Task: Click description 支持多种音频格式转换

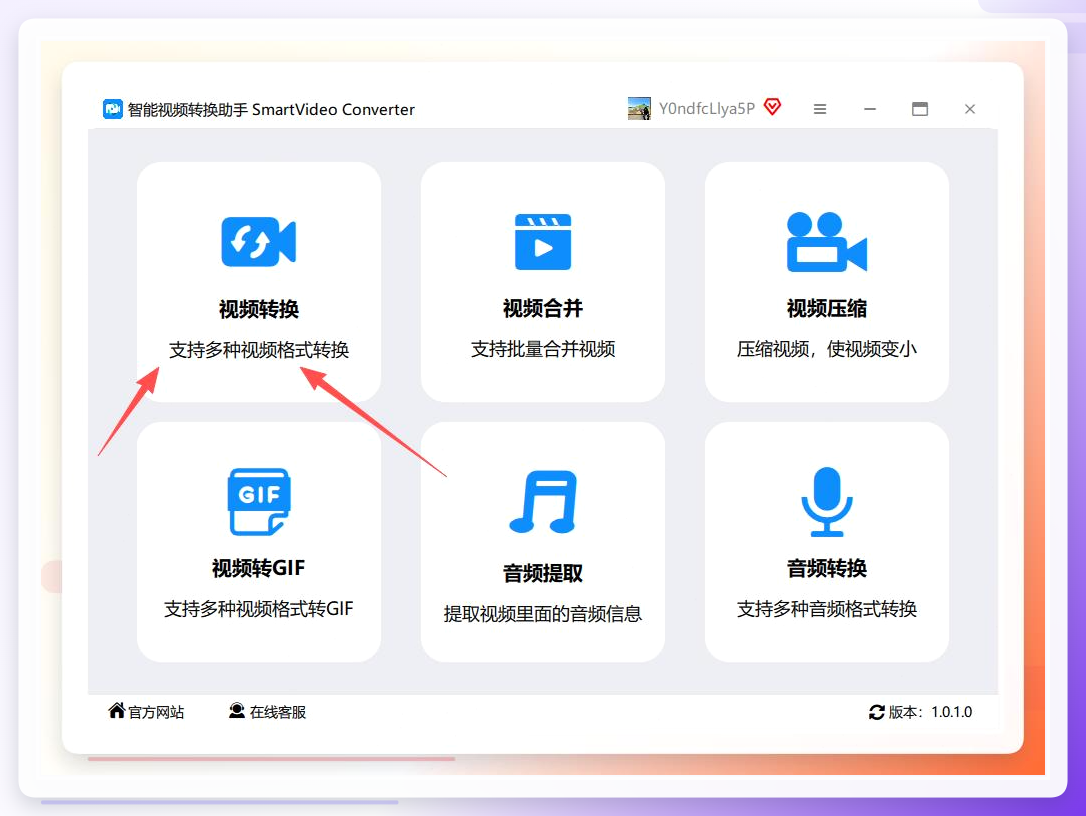Action: [x=827, y=609]
